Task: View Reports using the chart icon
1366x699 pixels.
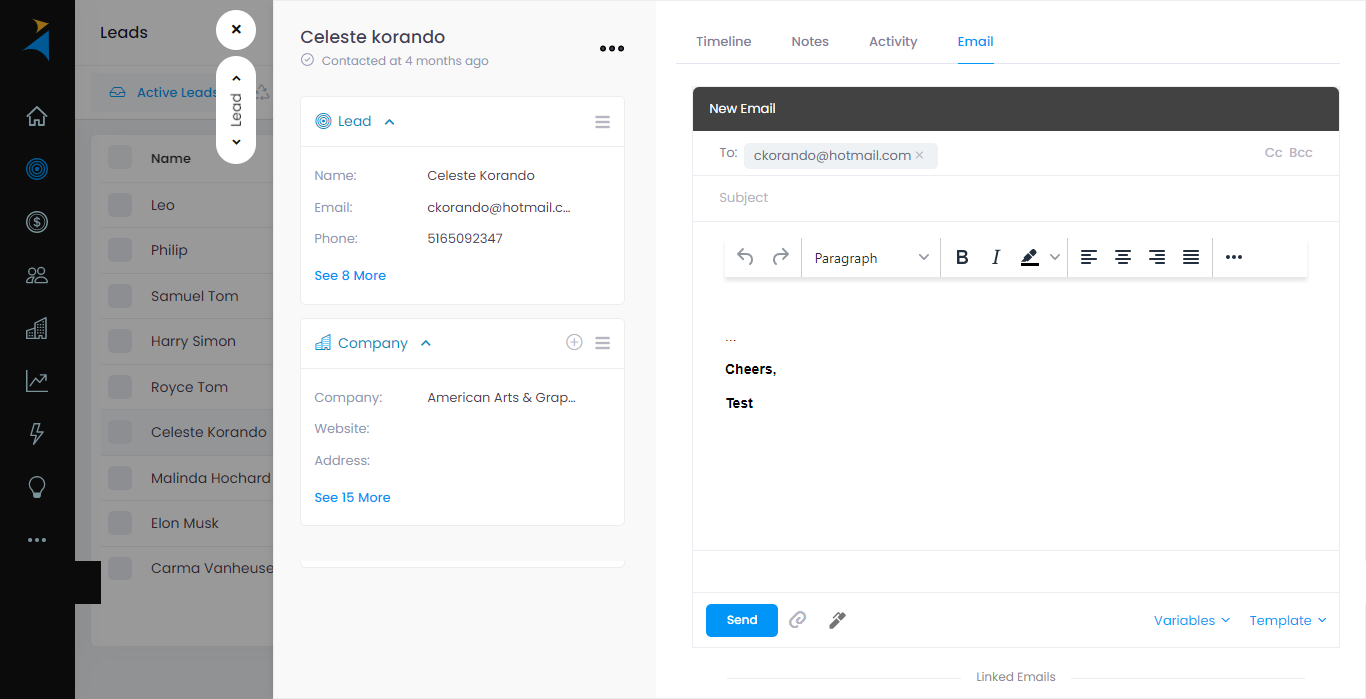Action: [x=36, y=381]
